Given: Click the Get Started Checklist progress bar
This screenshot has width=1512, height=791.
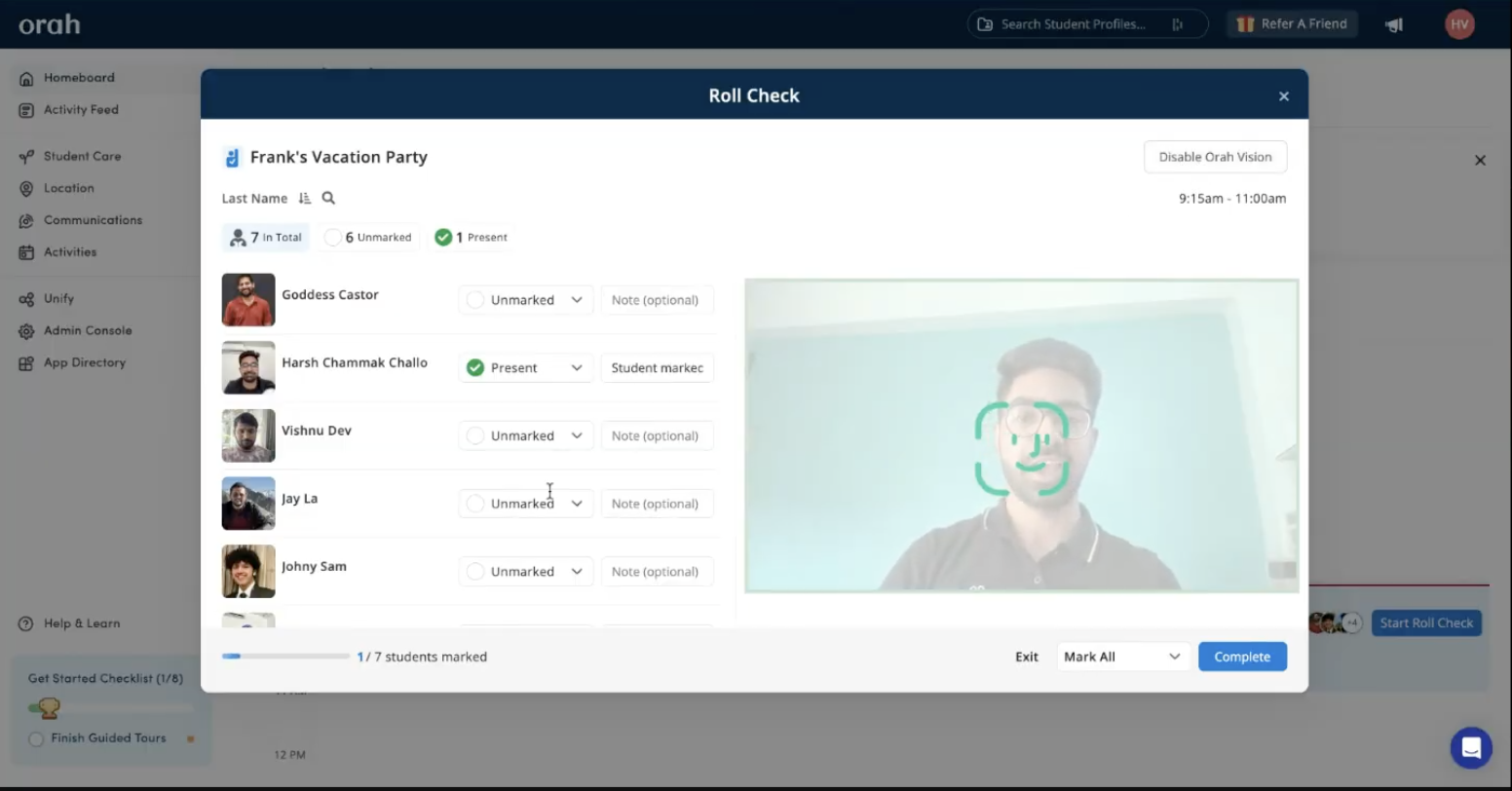Looking at the screenshot, I should pos(110,708).
